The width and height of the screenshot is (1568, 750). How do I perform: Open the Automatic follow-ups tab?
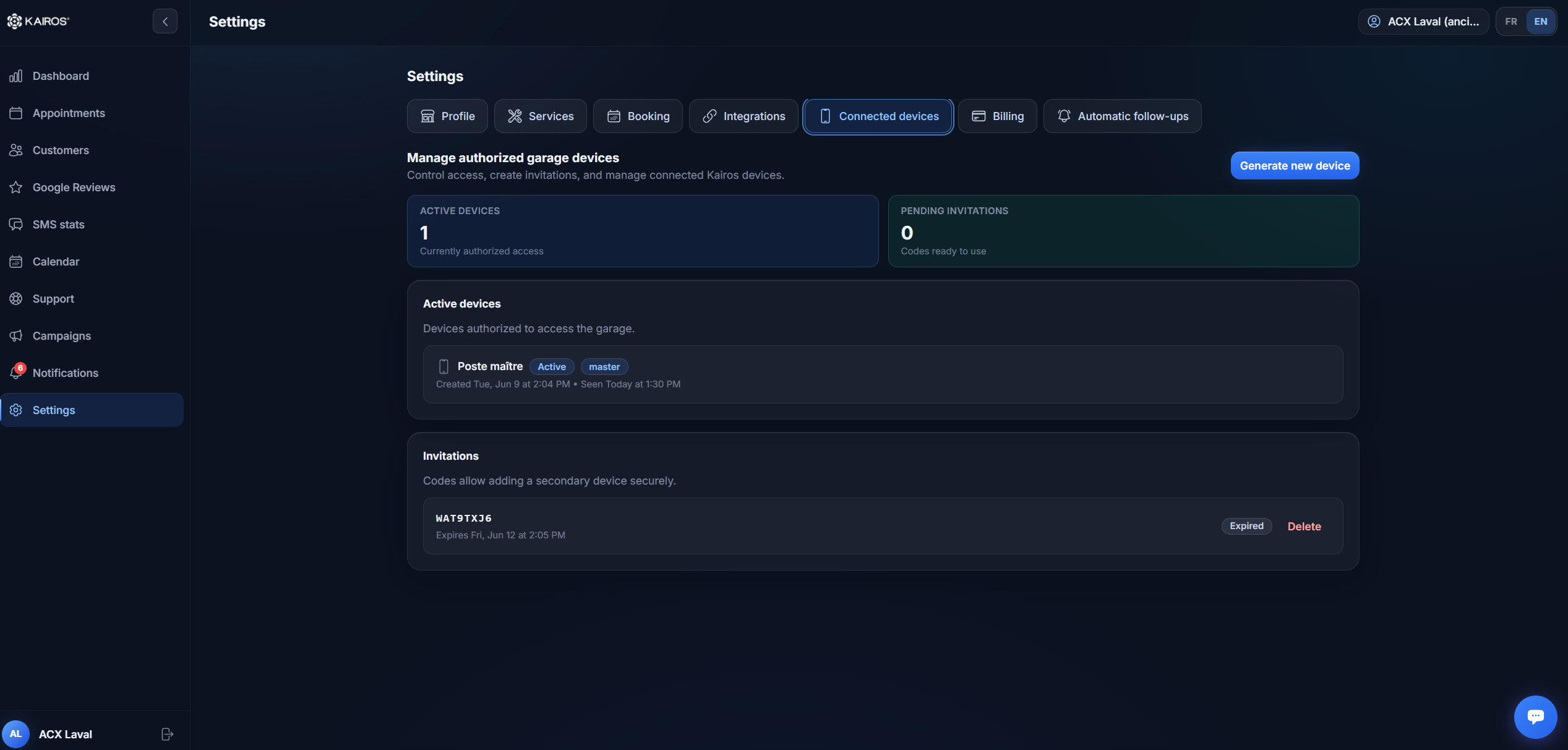1122,116
